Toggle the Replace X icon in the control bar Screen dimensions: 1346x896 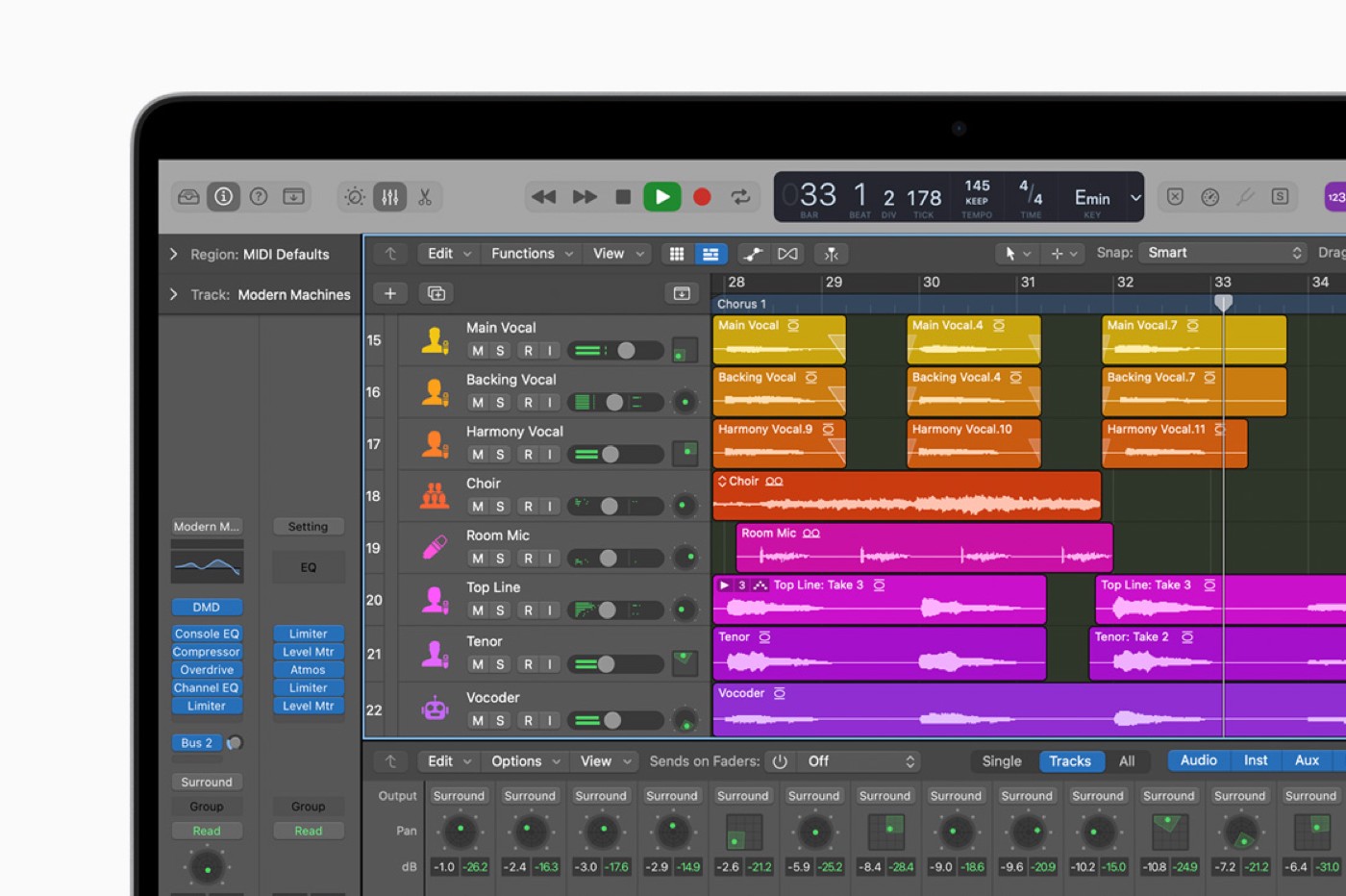(1175, 197)
